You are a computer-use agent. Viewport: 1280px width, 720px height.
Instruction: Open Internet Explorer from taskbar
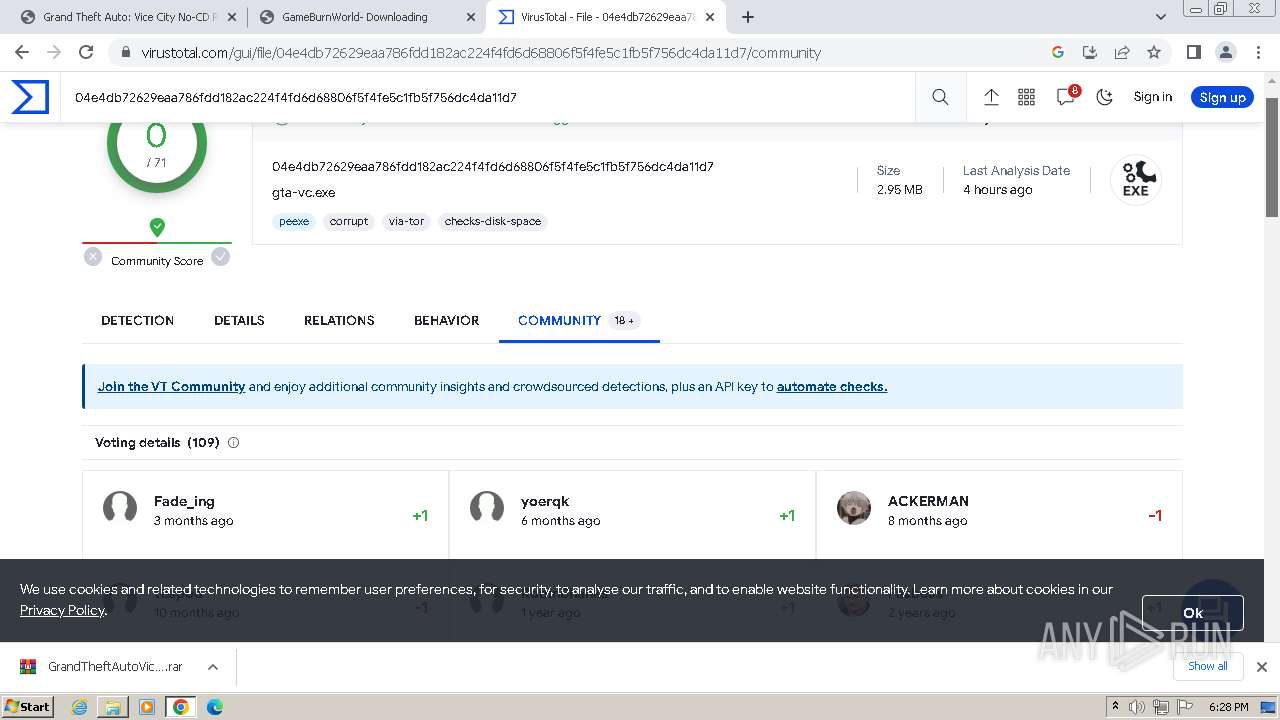[x=80, y=707]
